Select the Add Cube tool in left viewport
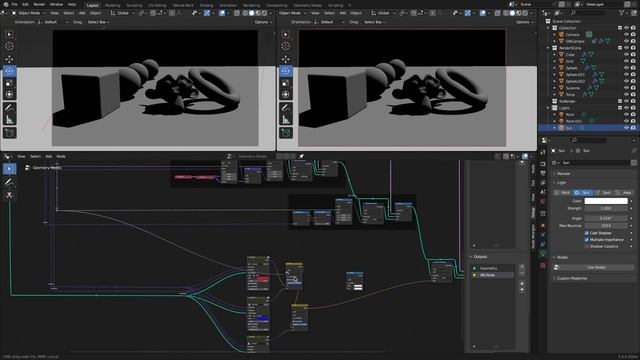Viewport: 640px width, 360px height. [x=9, y=133]
